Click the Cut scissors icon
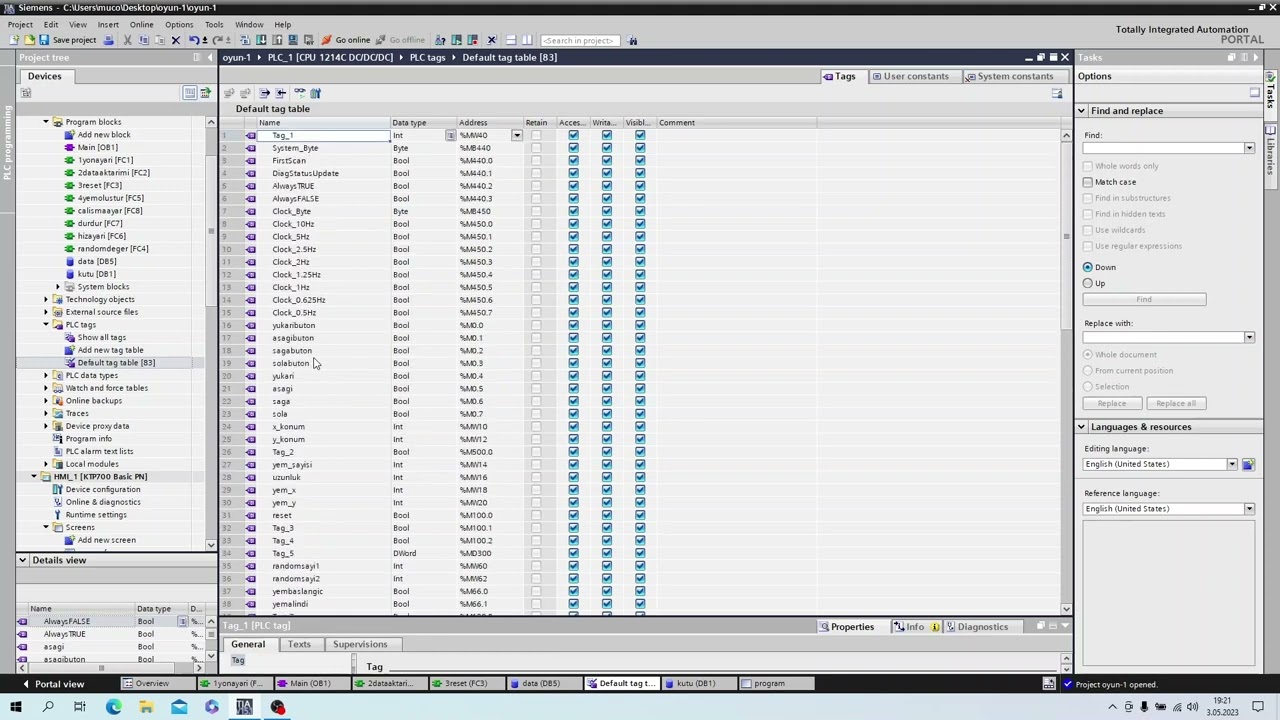The width and height of the screenshot is (1280, 720). [127, 40]
